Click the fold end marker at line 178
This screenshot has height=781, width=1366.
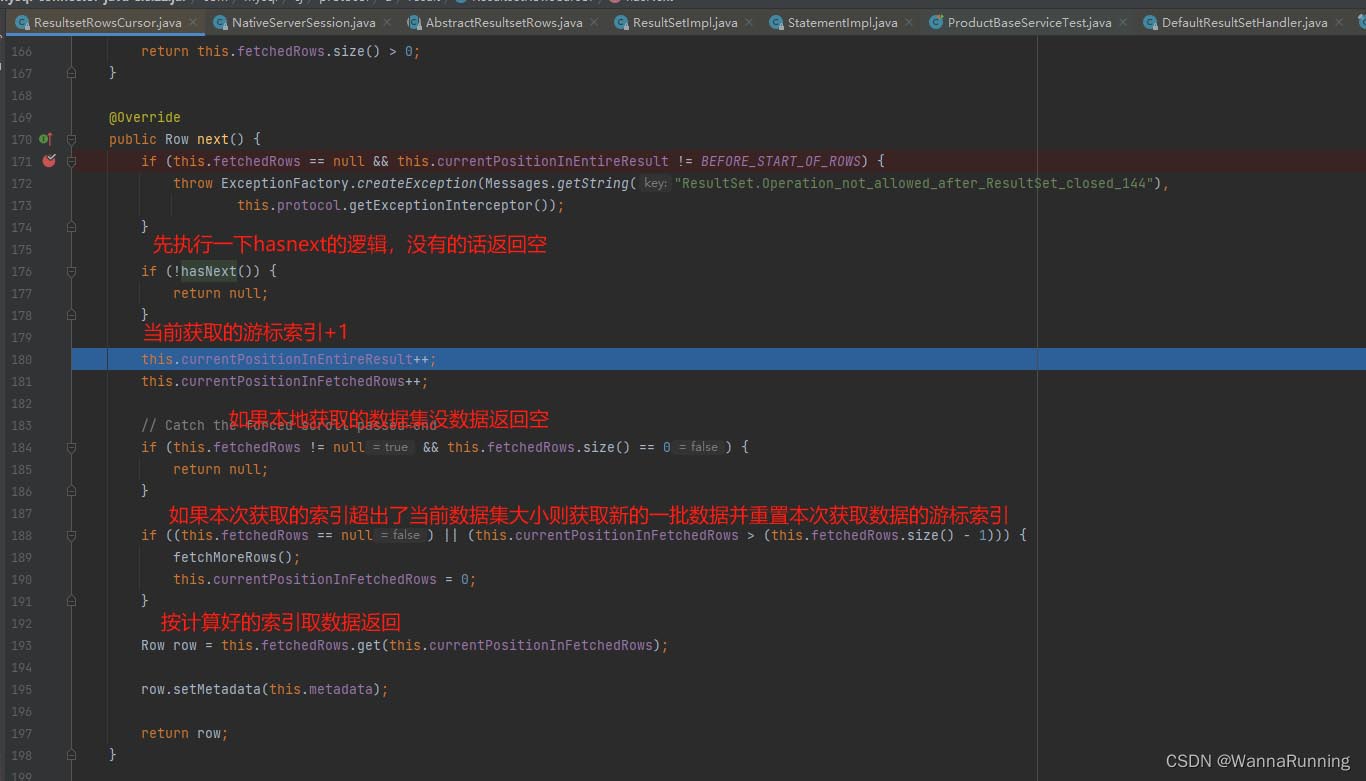[71, 315]
